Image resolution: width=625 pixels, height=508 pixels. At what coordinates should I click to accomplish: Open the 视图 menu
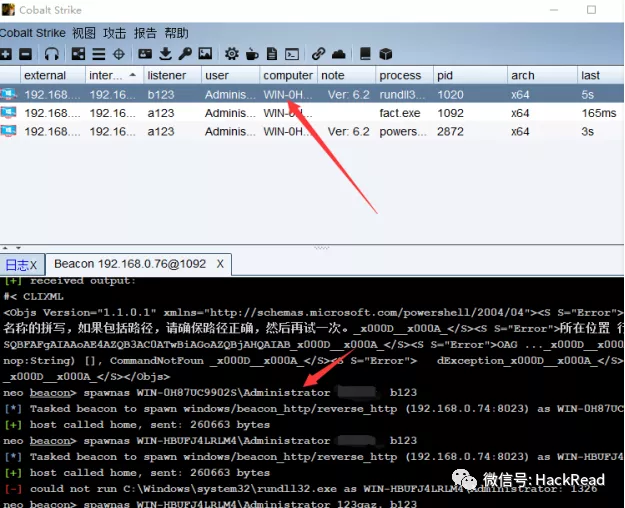point(84,33)
